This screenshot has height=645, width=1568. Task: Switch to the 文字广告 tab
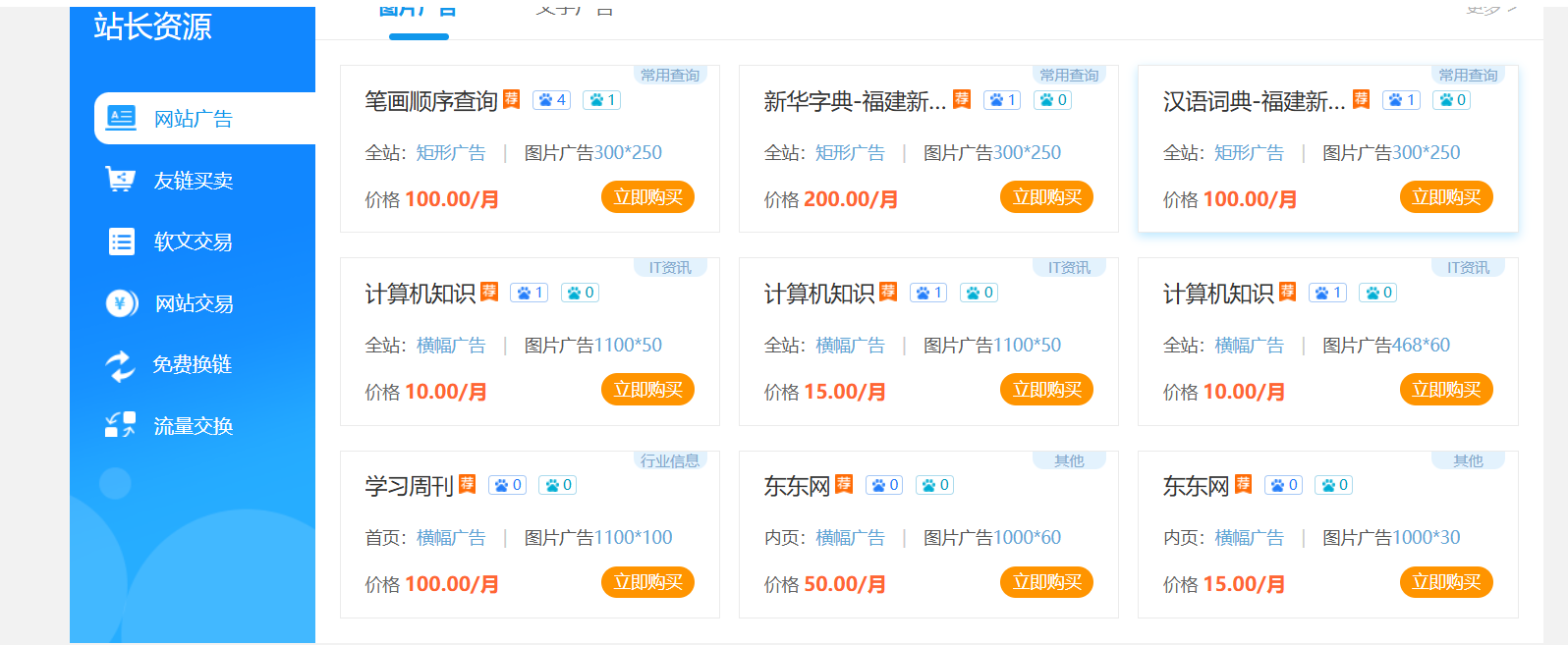coord(575,10)
